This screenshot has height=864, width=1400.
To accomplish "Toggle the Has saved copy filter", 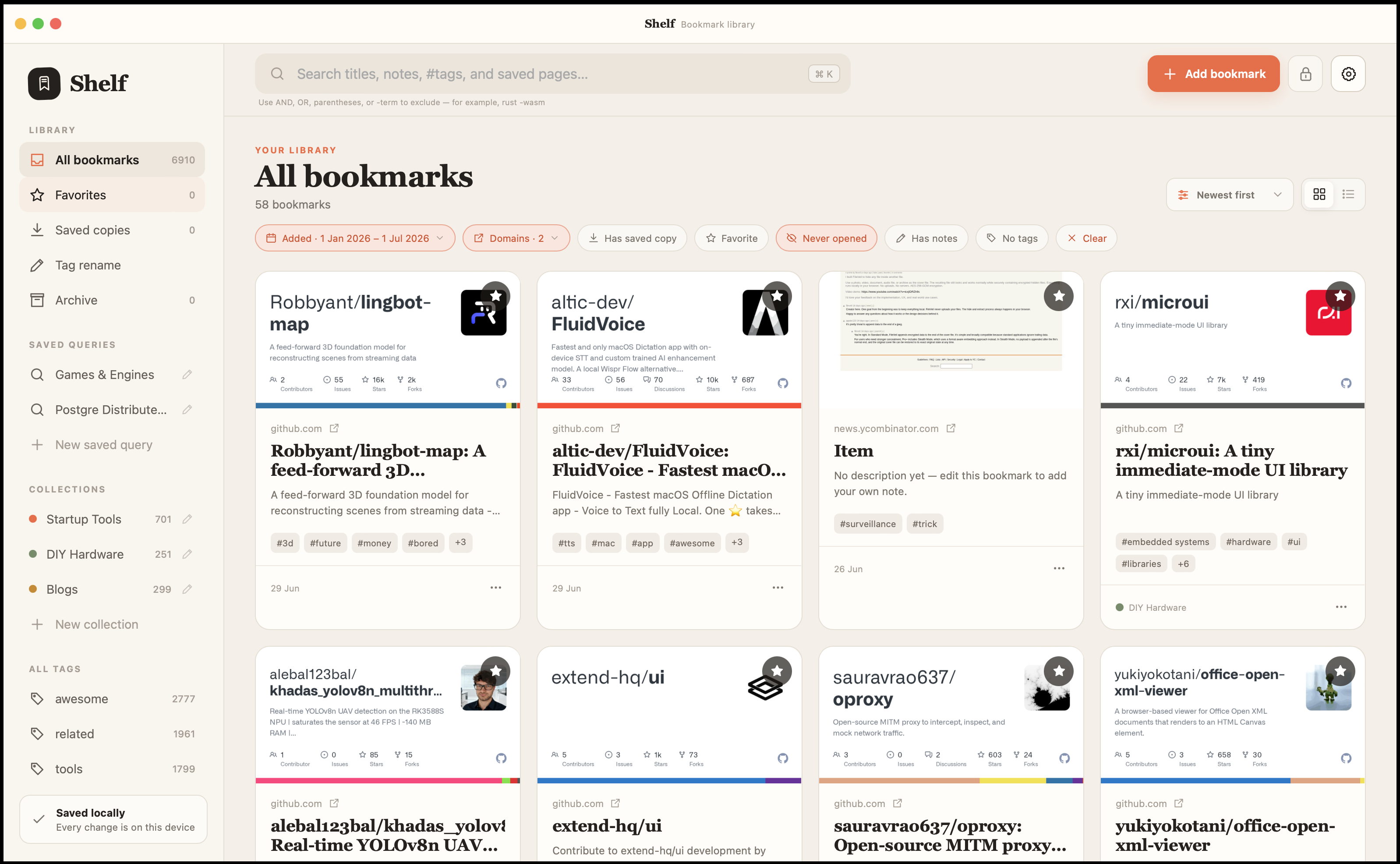I will [632, 238].
